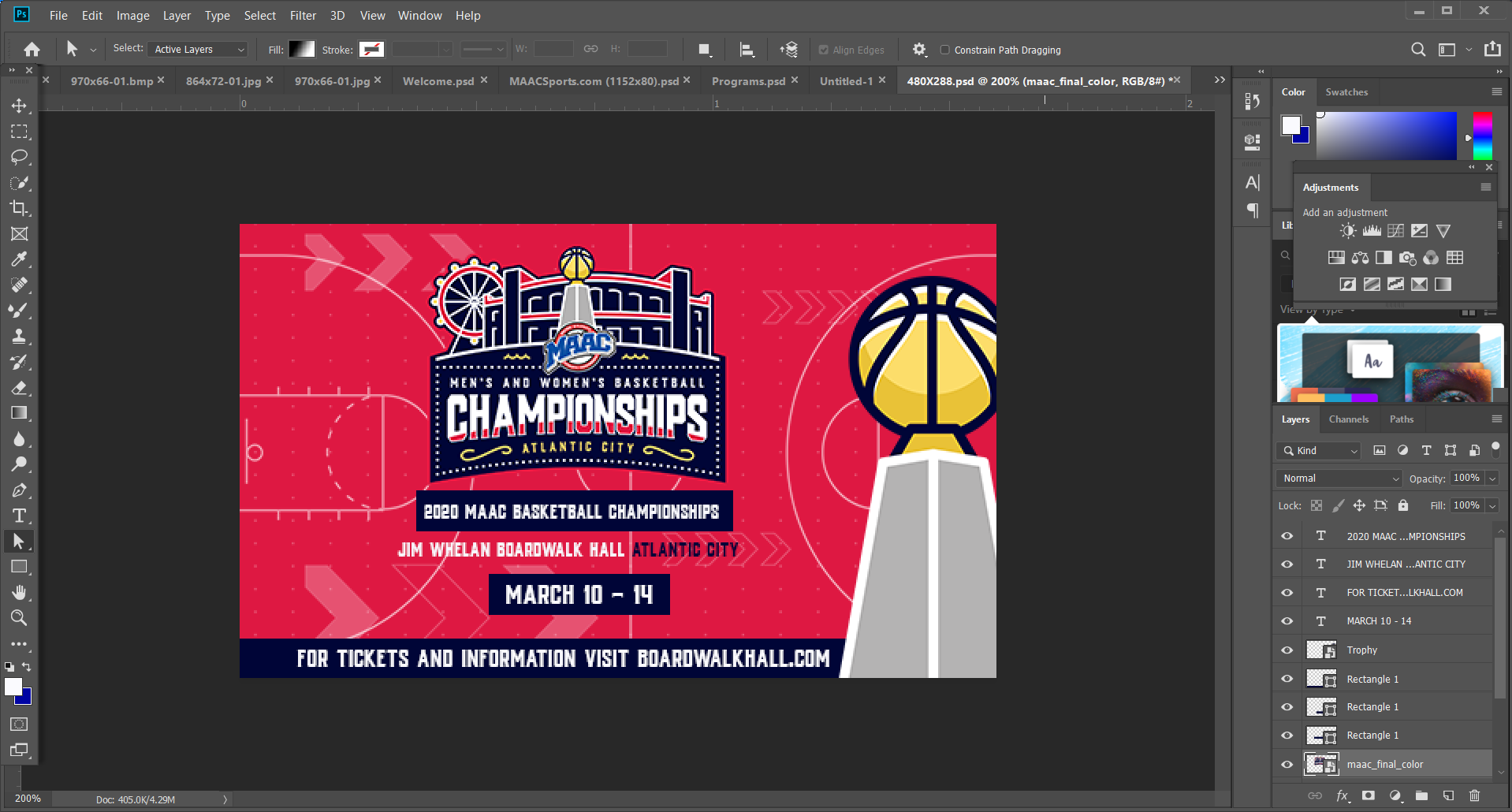Open the Filter menu

coord(303,15)
